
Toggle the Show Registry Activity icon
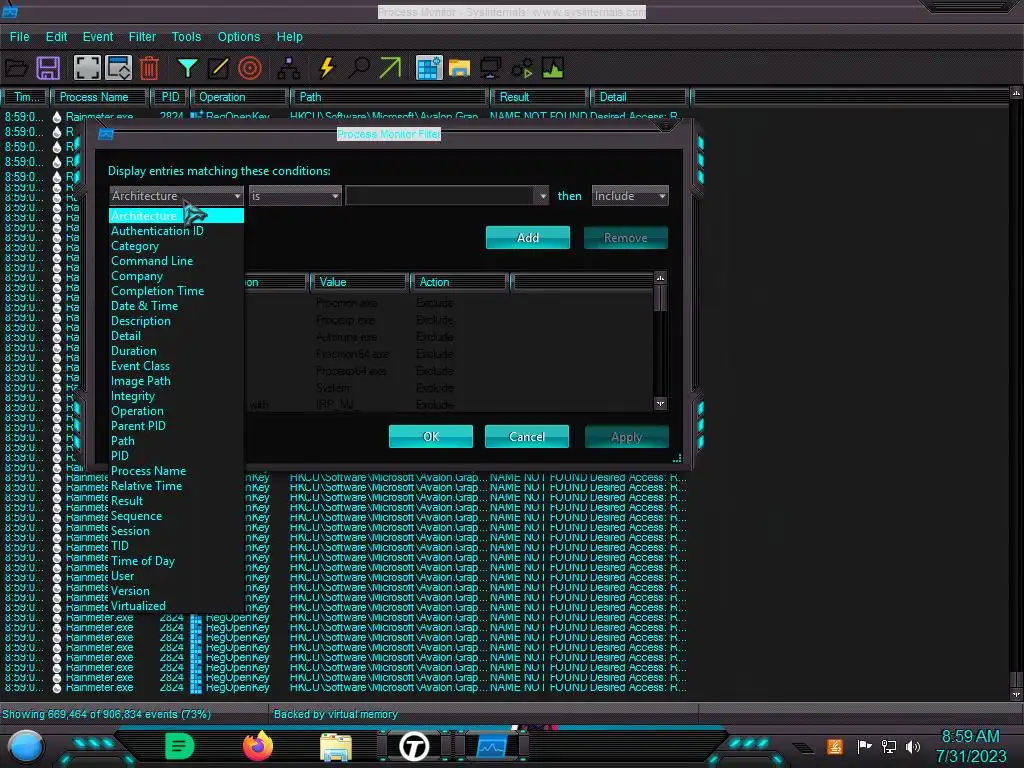pos(429,68)
